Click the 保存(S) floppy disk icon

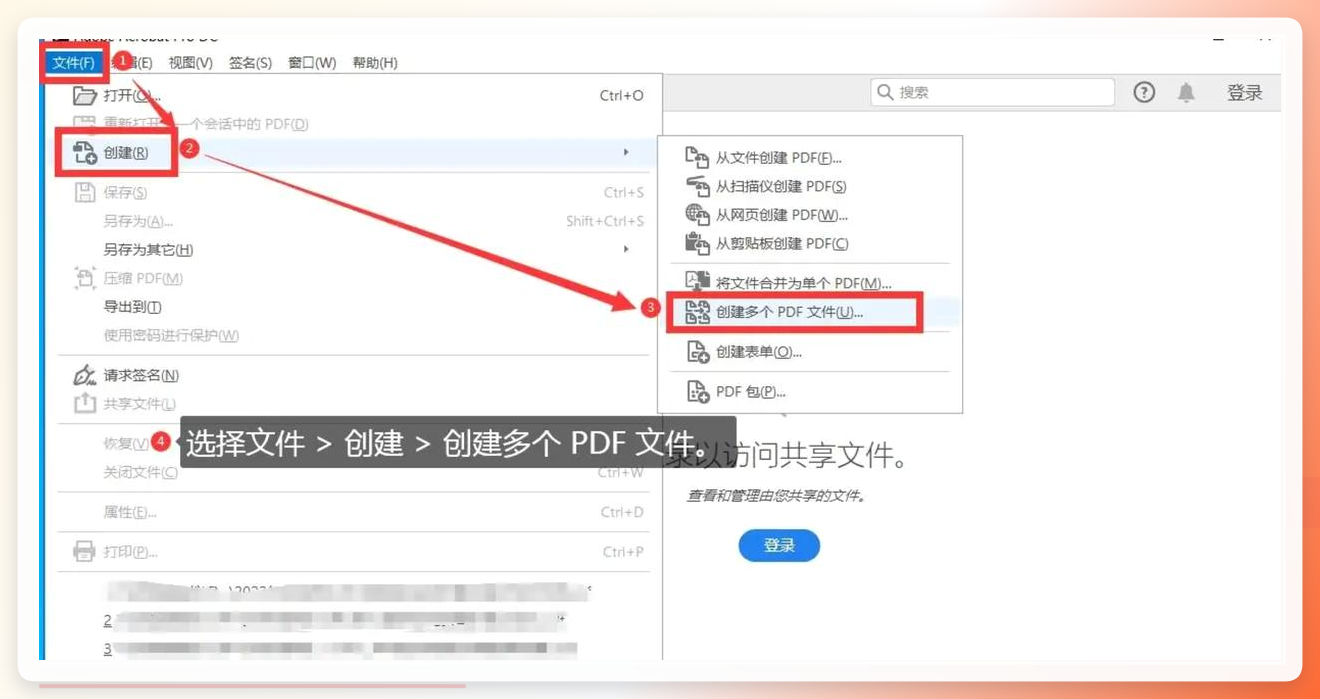[x=85, y=193]
